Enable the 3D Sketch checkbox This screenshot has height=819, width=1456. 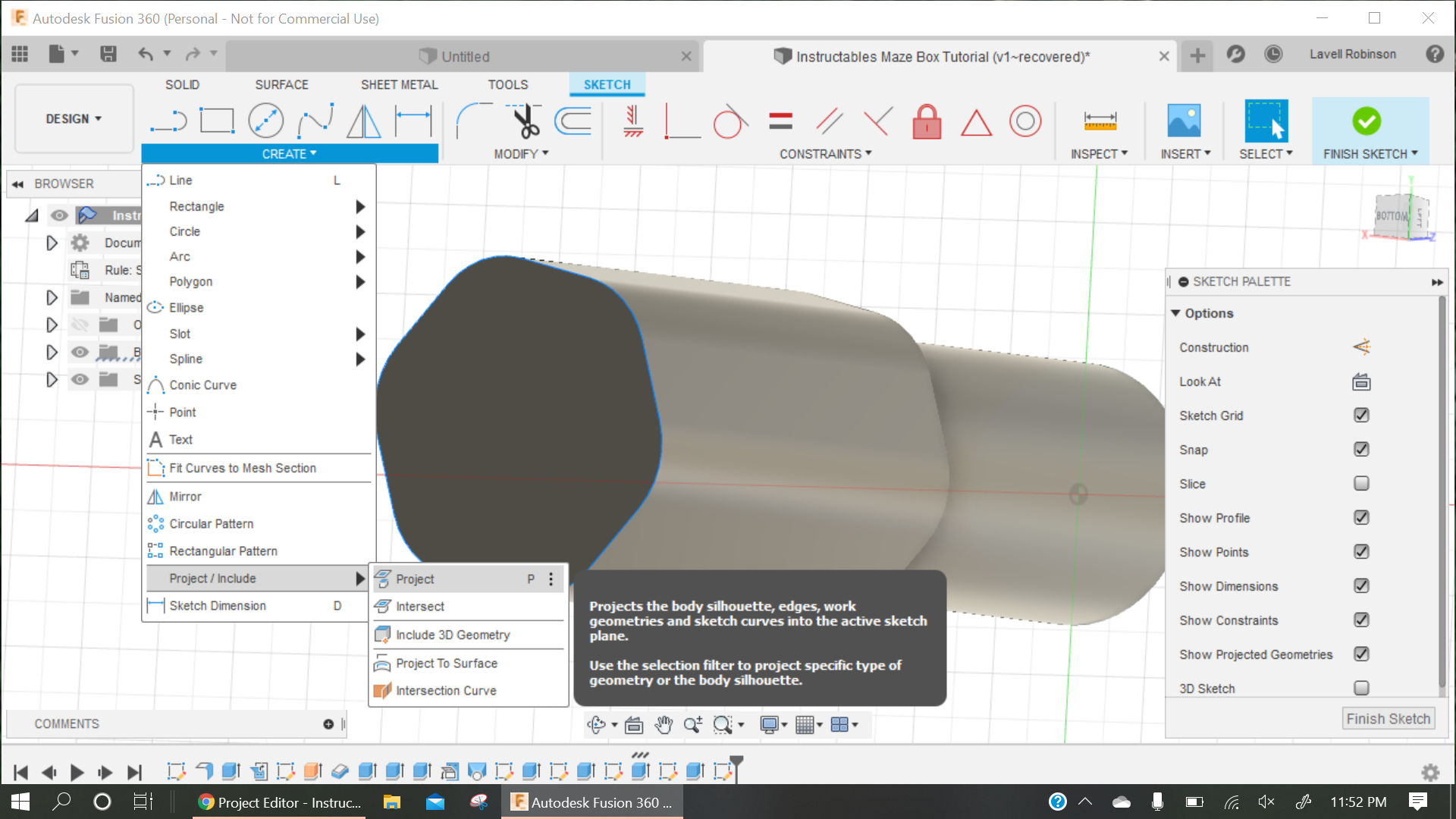(1361, 688)
